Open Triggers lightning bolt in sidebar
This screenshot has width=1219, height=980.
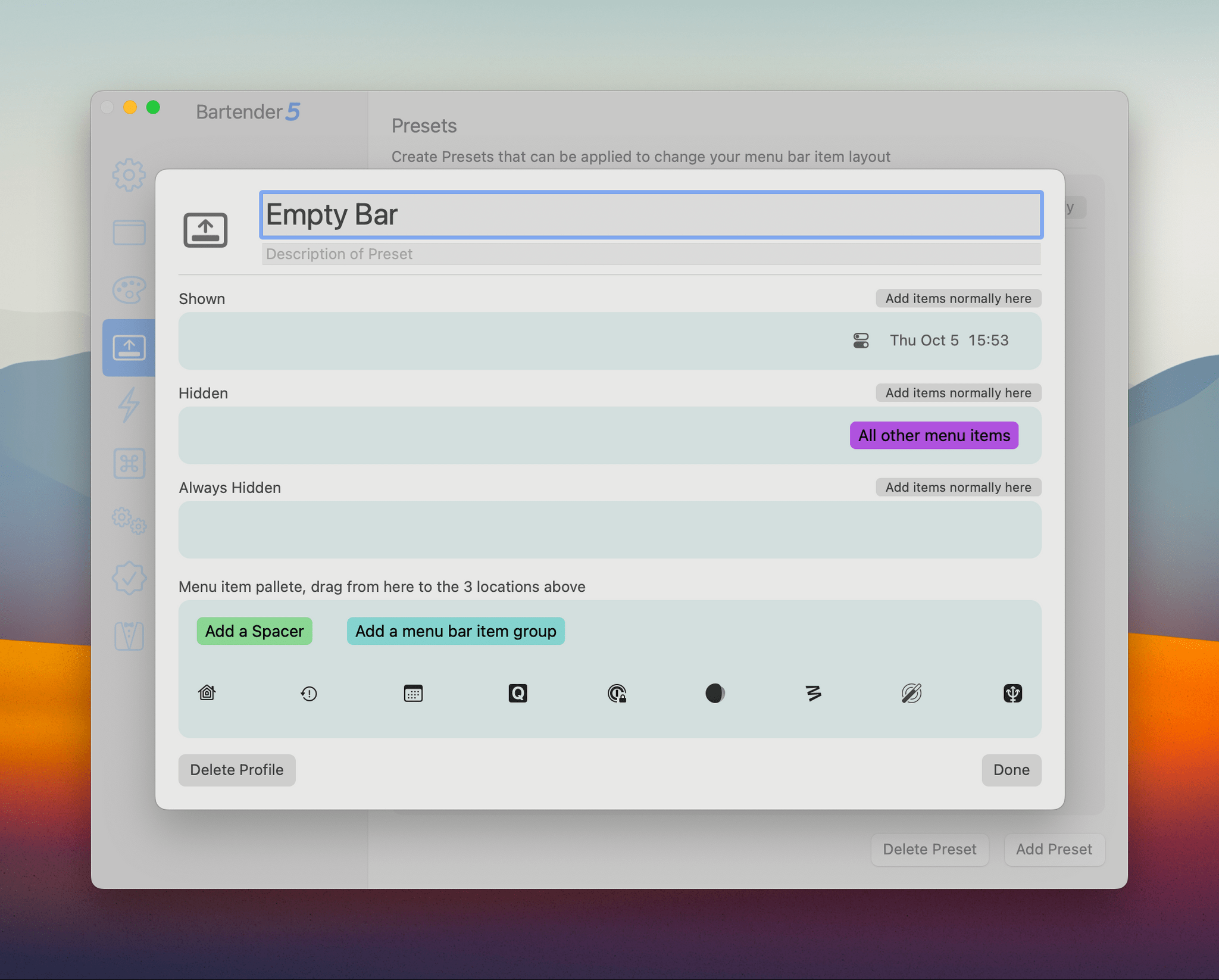[129, 405]
